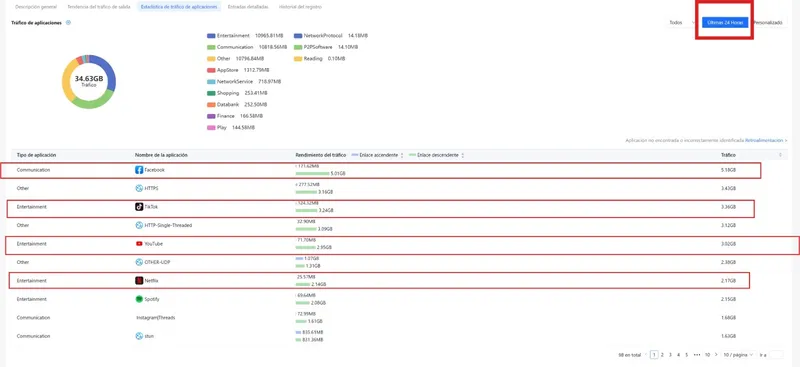Click the Netflix app icon
800x367 pixels.
[139, 281]
